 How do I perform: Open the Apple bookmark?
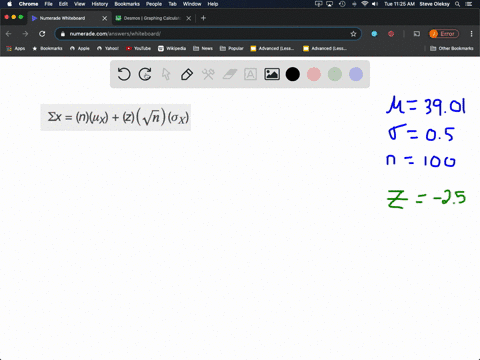(80, 48)
